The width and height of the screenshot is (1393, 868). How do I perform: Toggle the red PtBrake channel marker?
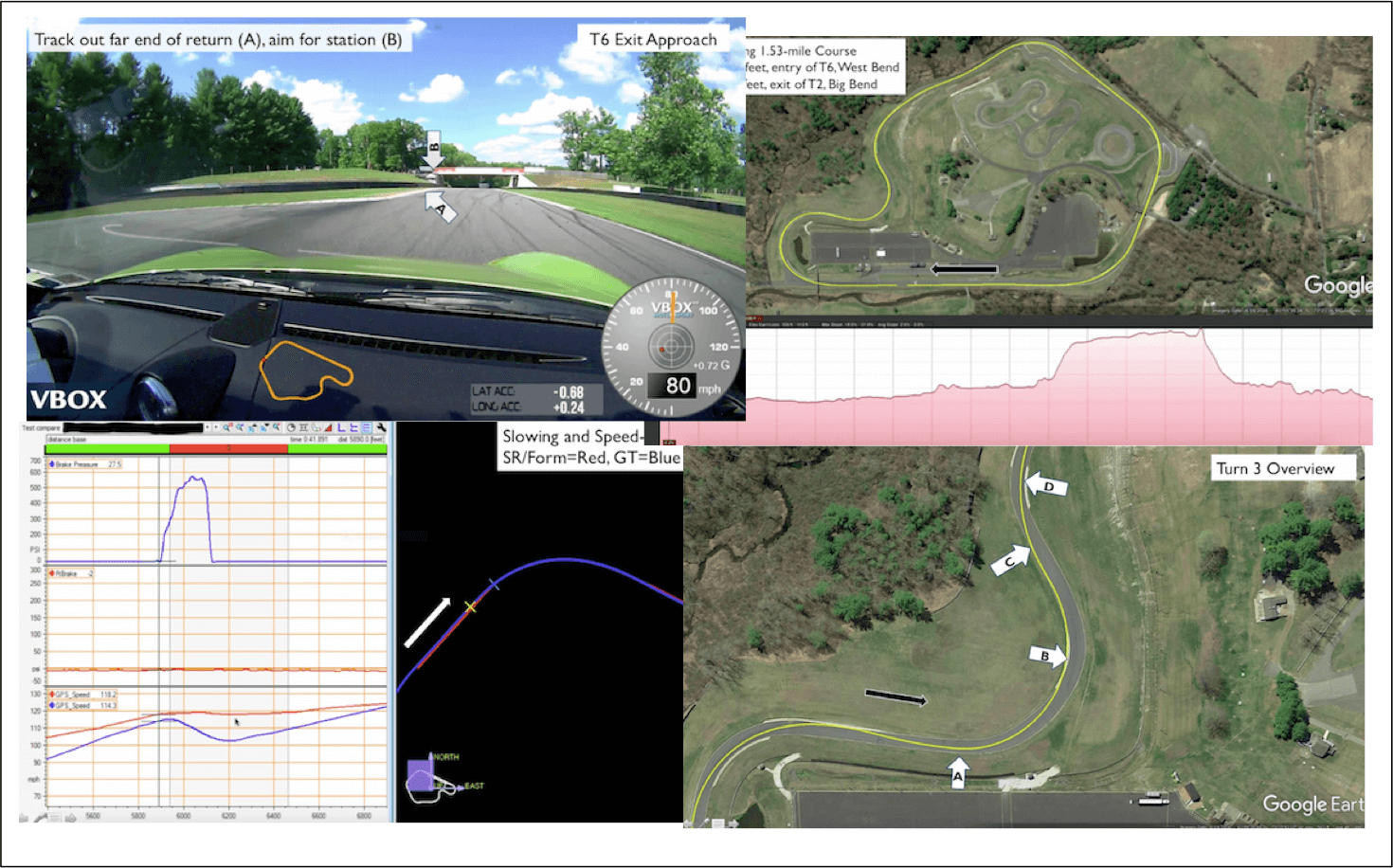pyautogui.click(x=52, y=571)
